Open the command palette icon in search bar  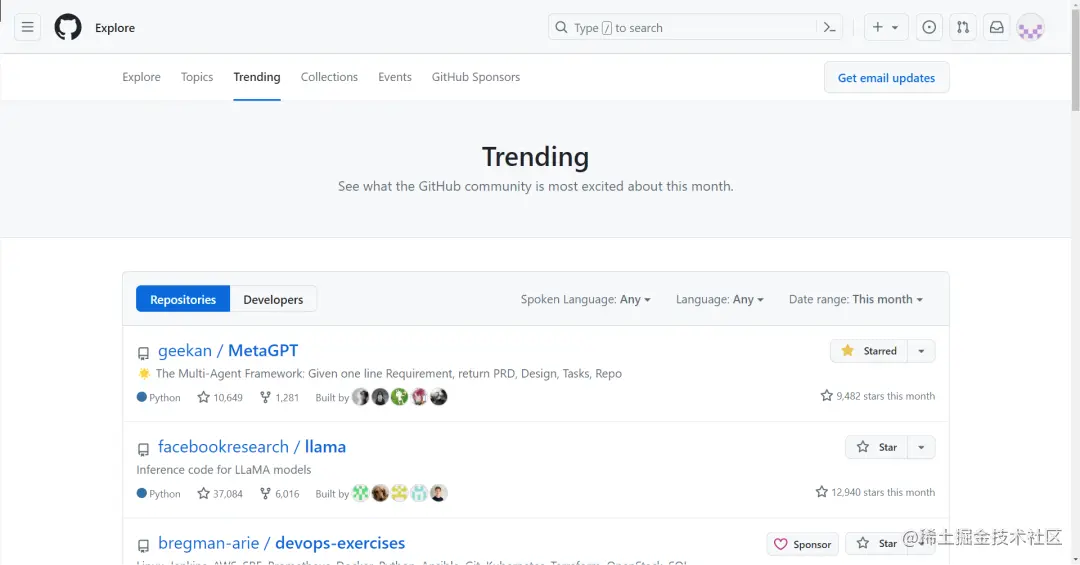829,28
